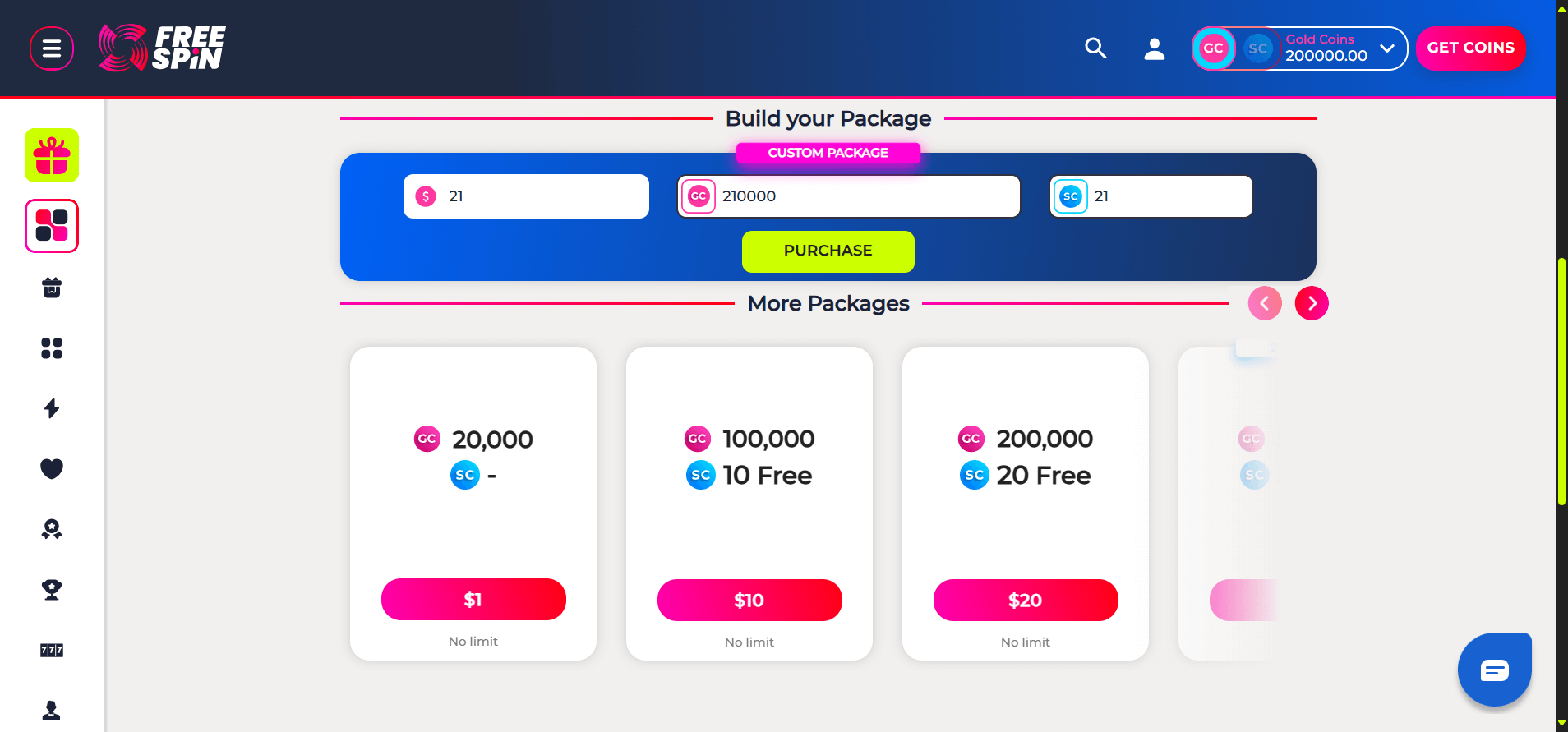Viewport: 1568px width, 732px height.
Task: Click the GET COINS button
Action: pos(1470,48)
